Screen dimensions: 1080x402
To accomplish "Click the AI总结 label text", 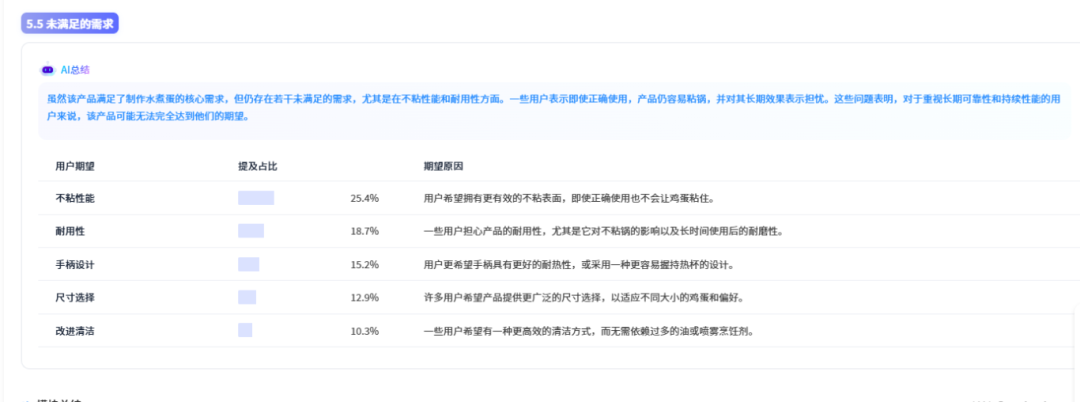I will pyautogui.click(x=75, y=70).
